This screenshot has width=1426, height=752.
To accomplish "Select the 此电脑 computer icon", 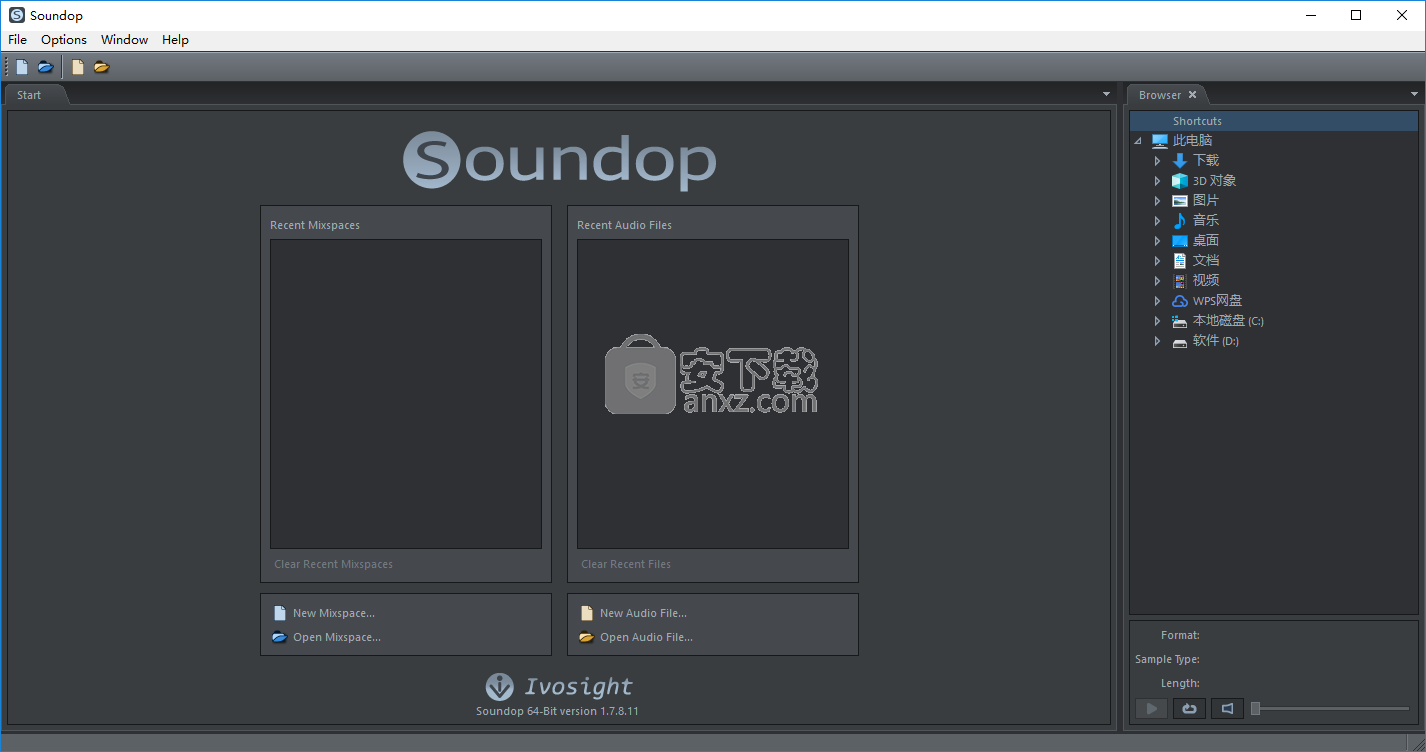I will (1160, 141).
